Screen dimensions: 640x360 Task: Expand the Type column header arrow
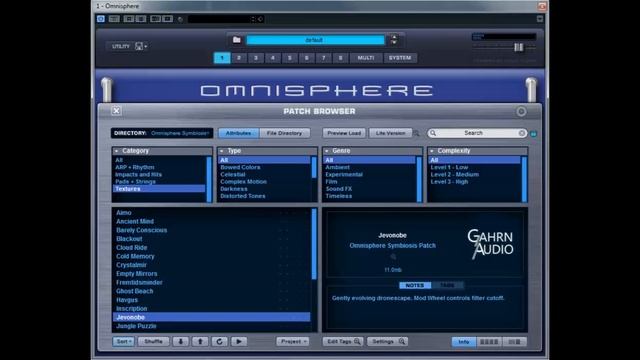(222, 151)
